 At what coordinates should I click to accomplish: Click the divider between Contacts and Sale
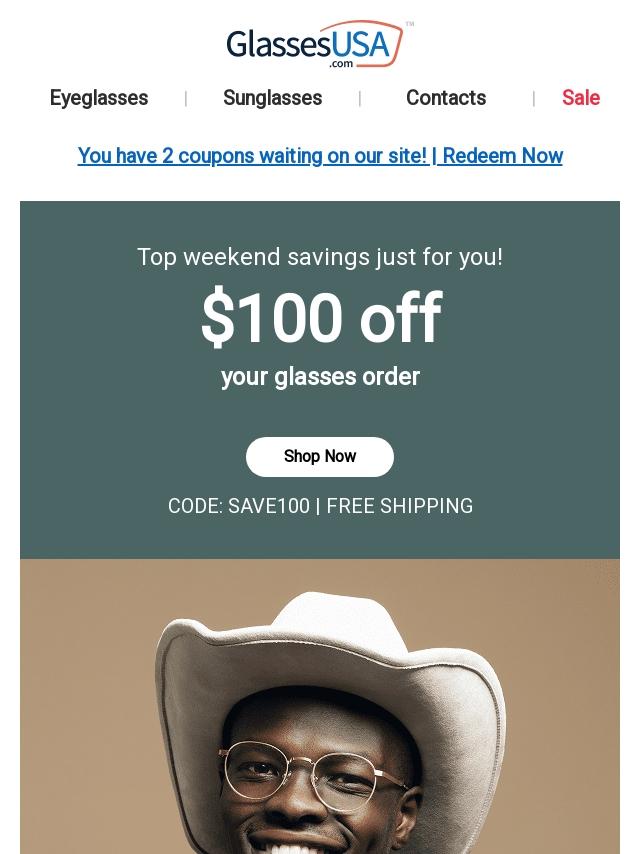[534, 98]
